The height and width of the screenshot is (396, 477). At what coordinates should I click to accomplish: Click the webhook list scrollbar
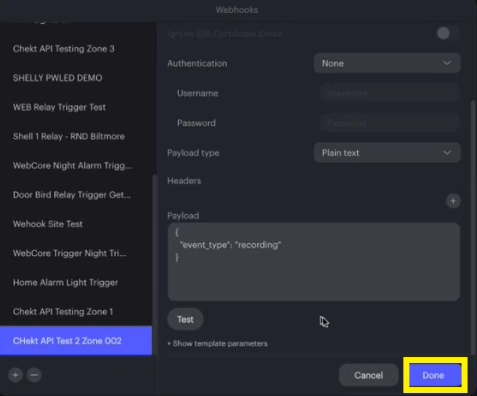click(x=154, y=265)
